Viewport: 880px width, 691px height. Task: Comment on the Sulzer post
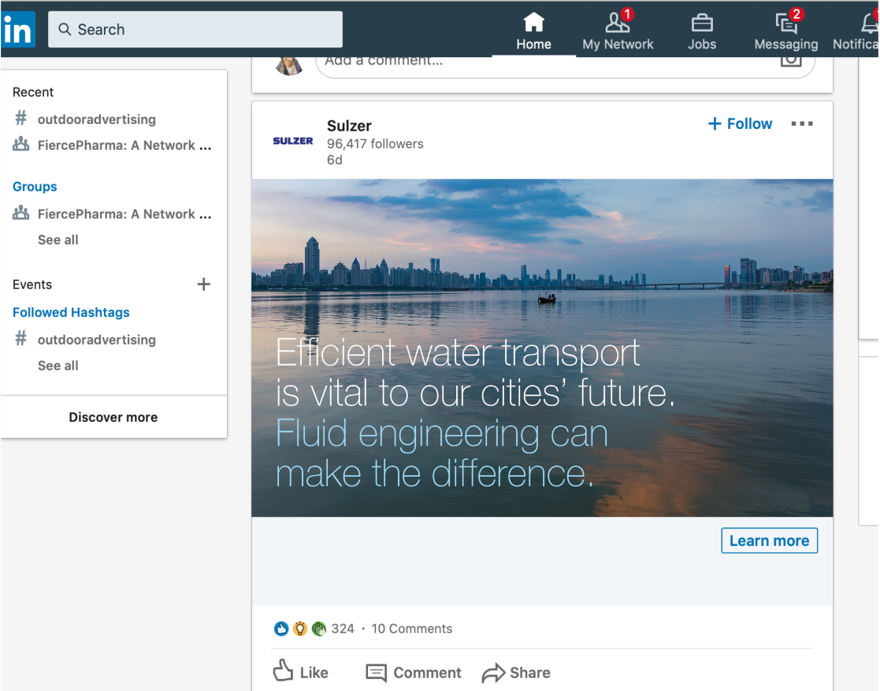pyautogui.click(x=414, y=672)
